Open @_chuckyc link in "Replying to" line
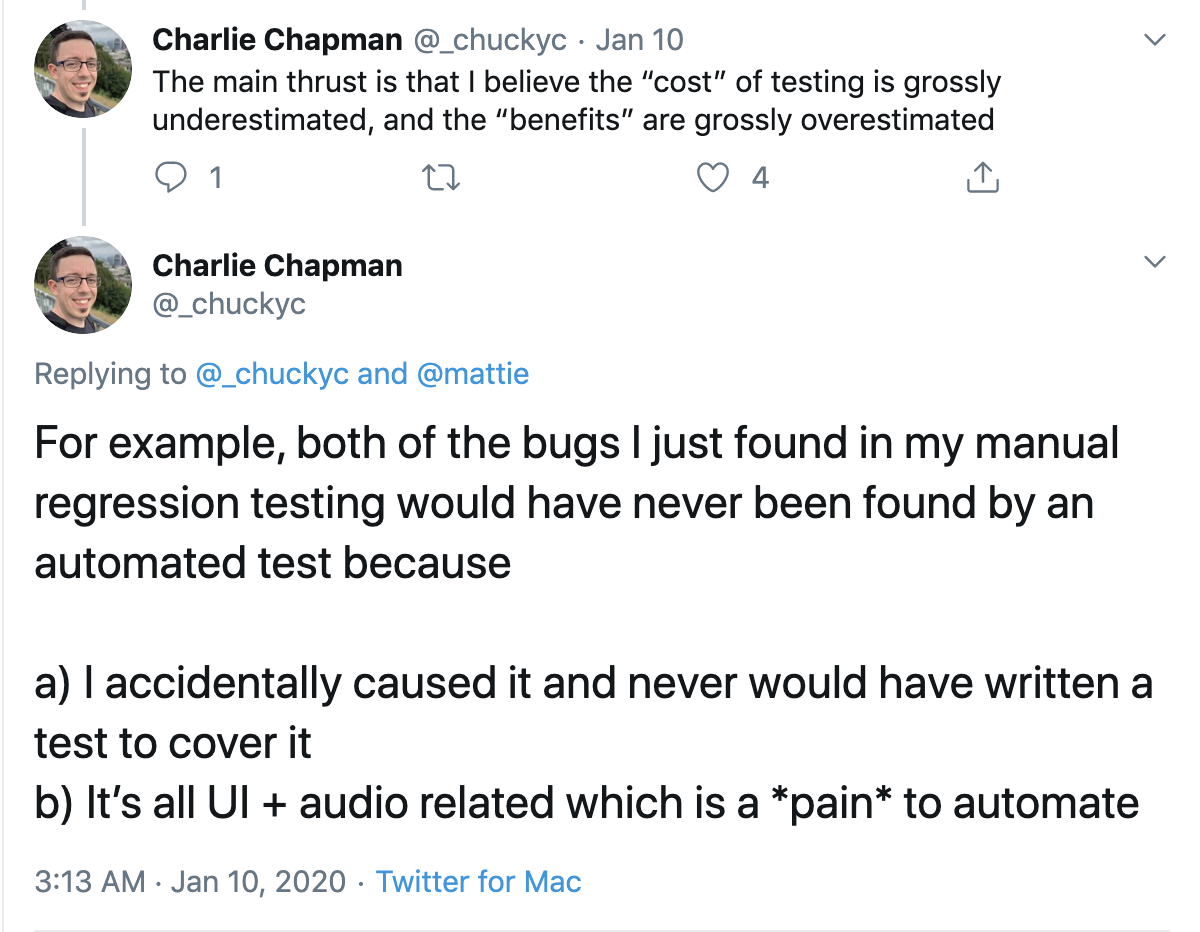This screenshot has width=1200, height=932. [271, 374]
